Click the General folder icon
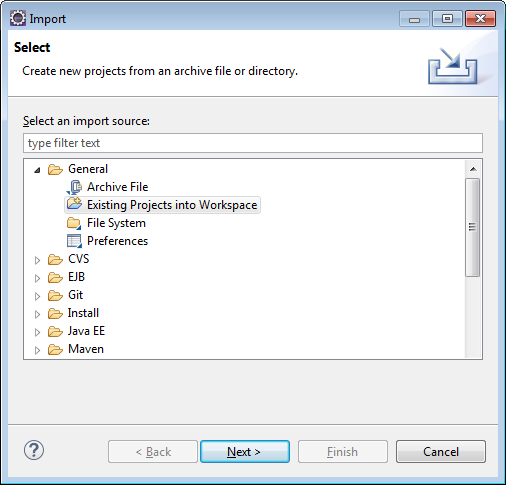The height and width of the screenshot is (485, 506). point(55,169)
